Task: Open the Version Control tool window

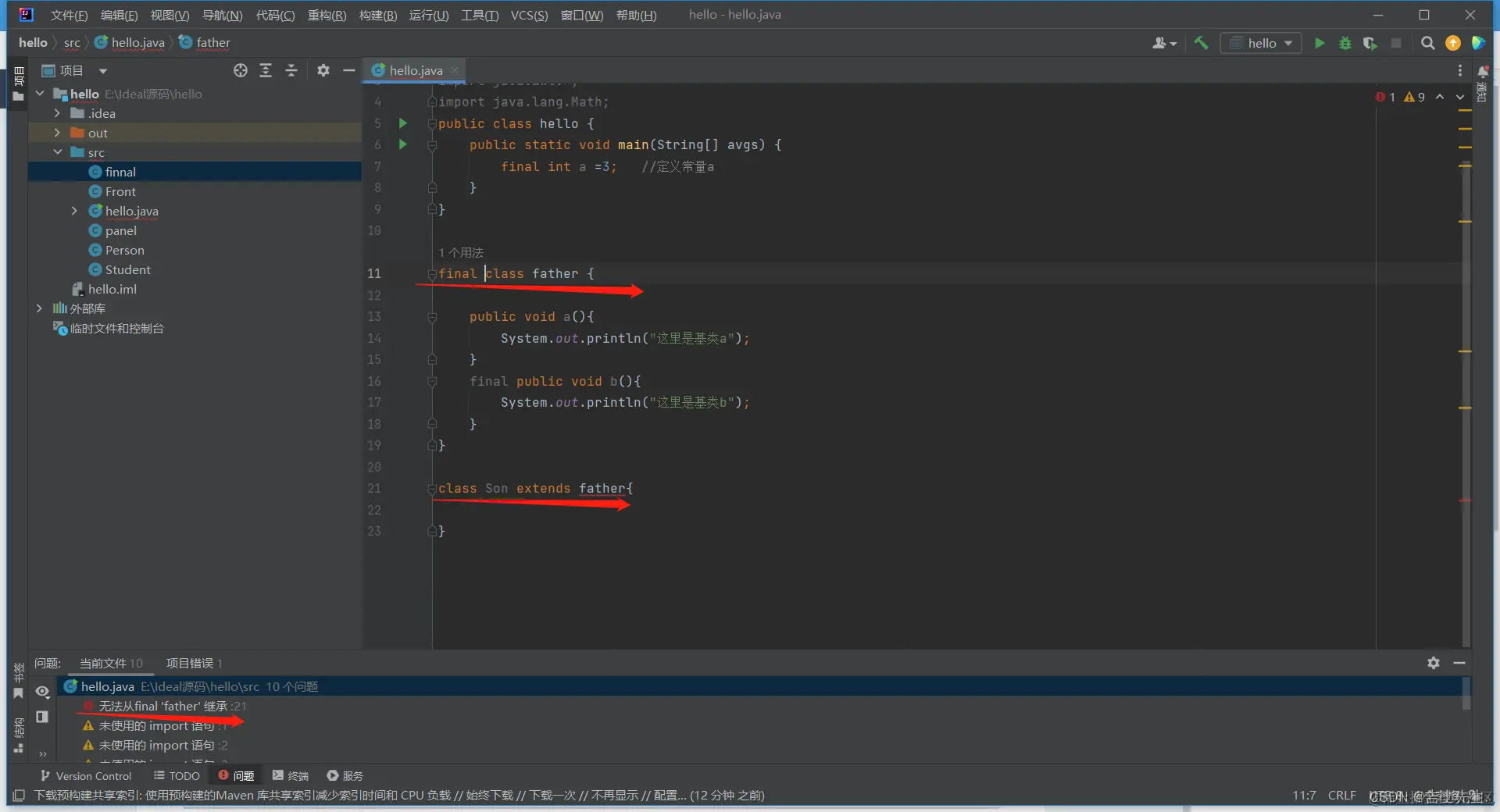Action: point(85,776)
